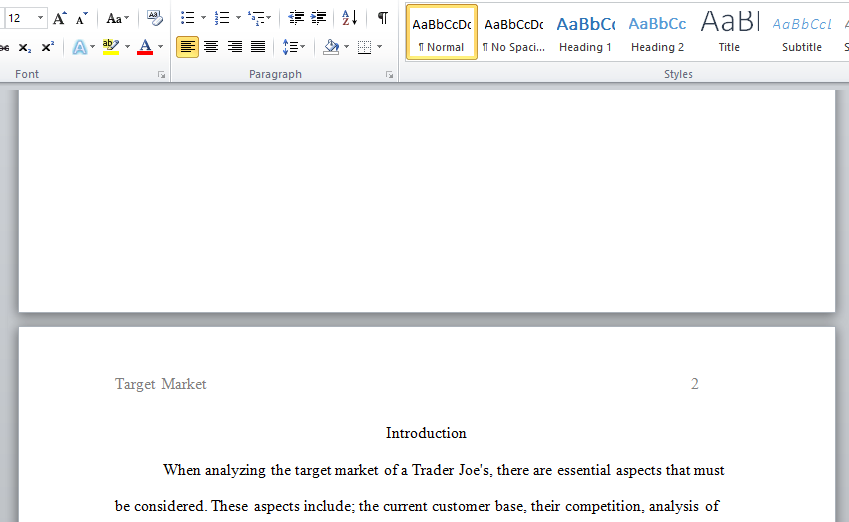Screen dimensions: 849x522
Task: Expand the Numbering dropdown arrow
Action: coord(238,18)
